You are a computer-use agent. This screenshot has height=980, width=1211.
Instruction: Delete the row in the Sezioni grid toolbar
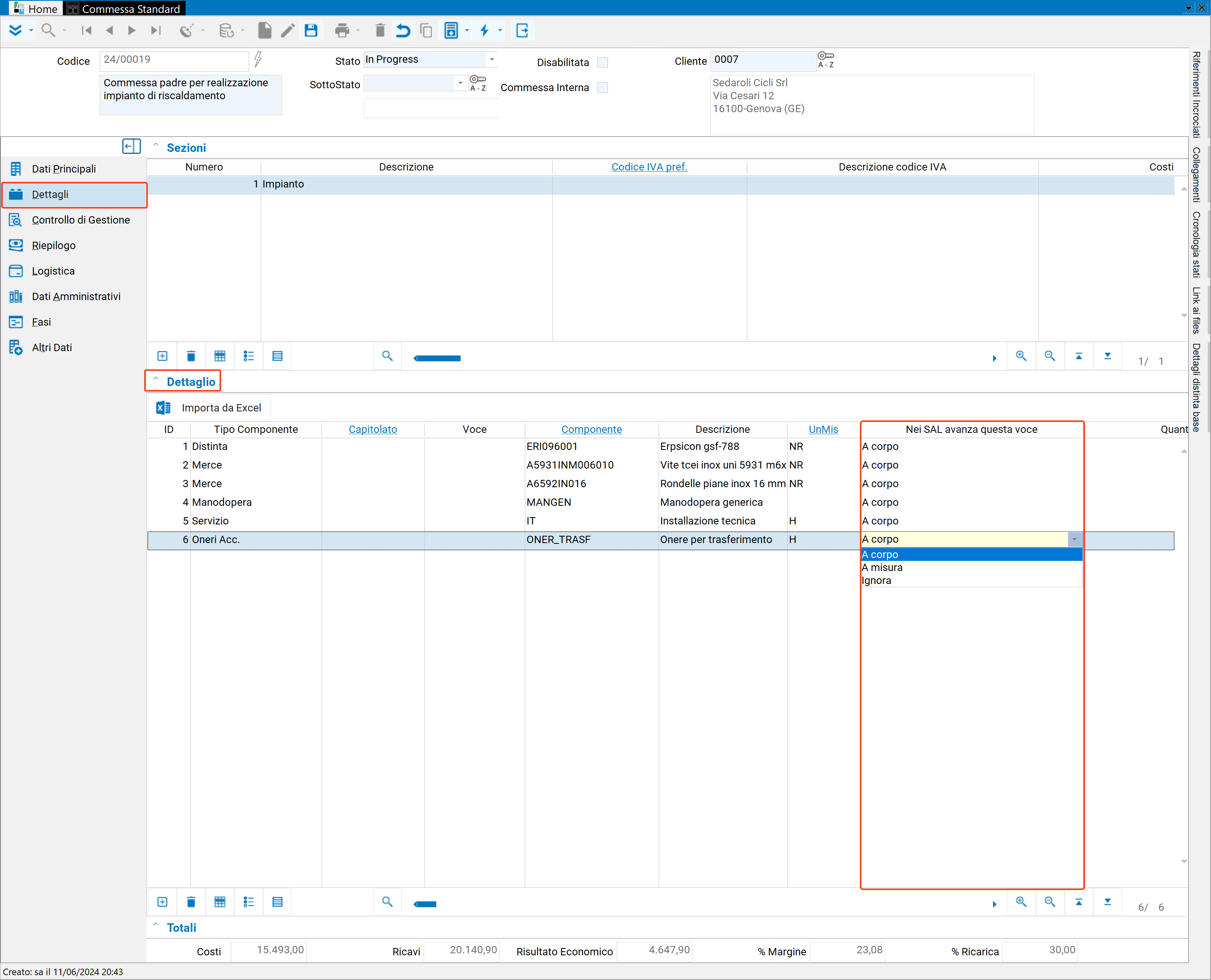(191, 356)
